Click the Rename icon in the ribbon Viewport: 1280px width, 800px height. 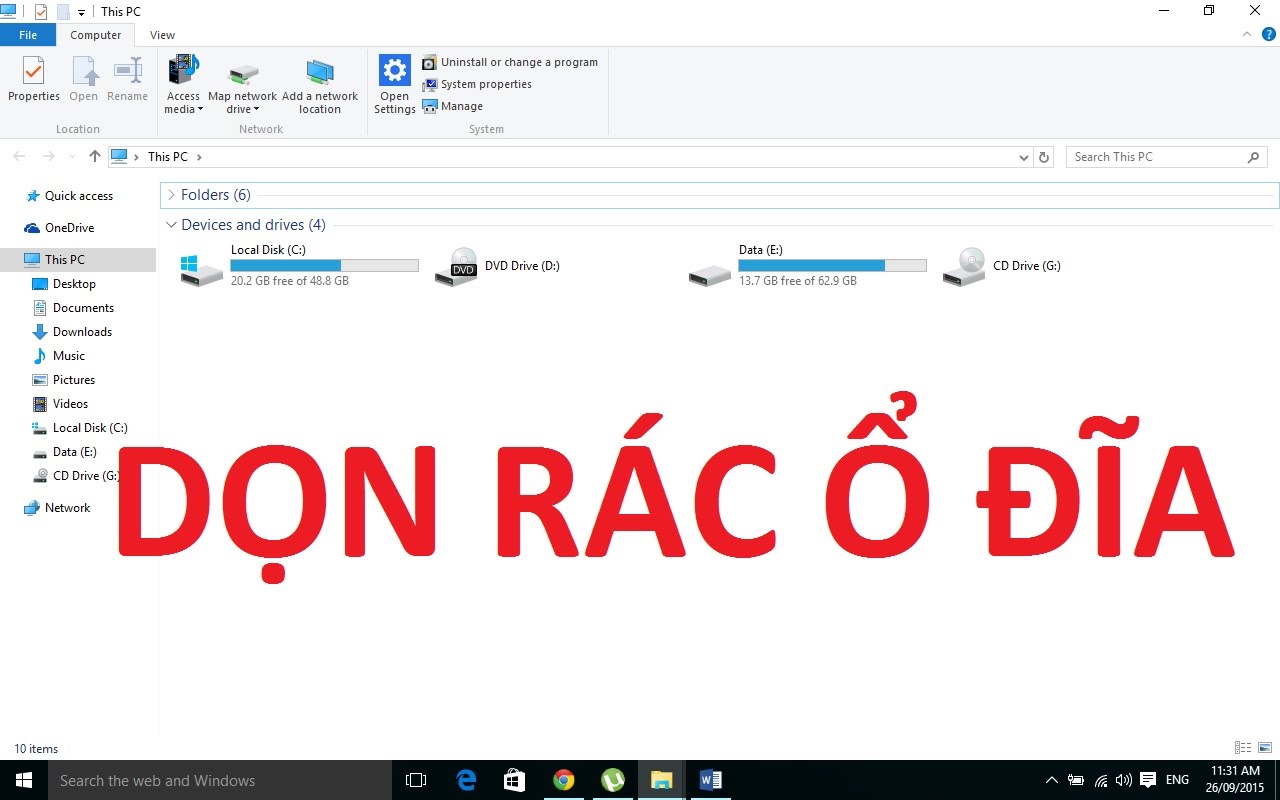click(x=127, y=80)
